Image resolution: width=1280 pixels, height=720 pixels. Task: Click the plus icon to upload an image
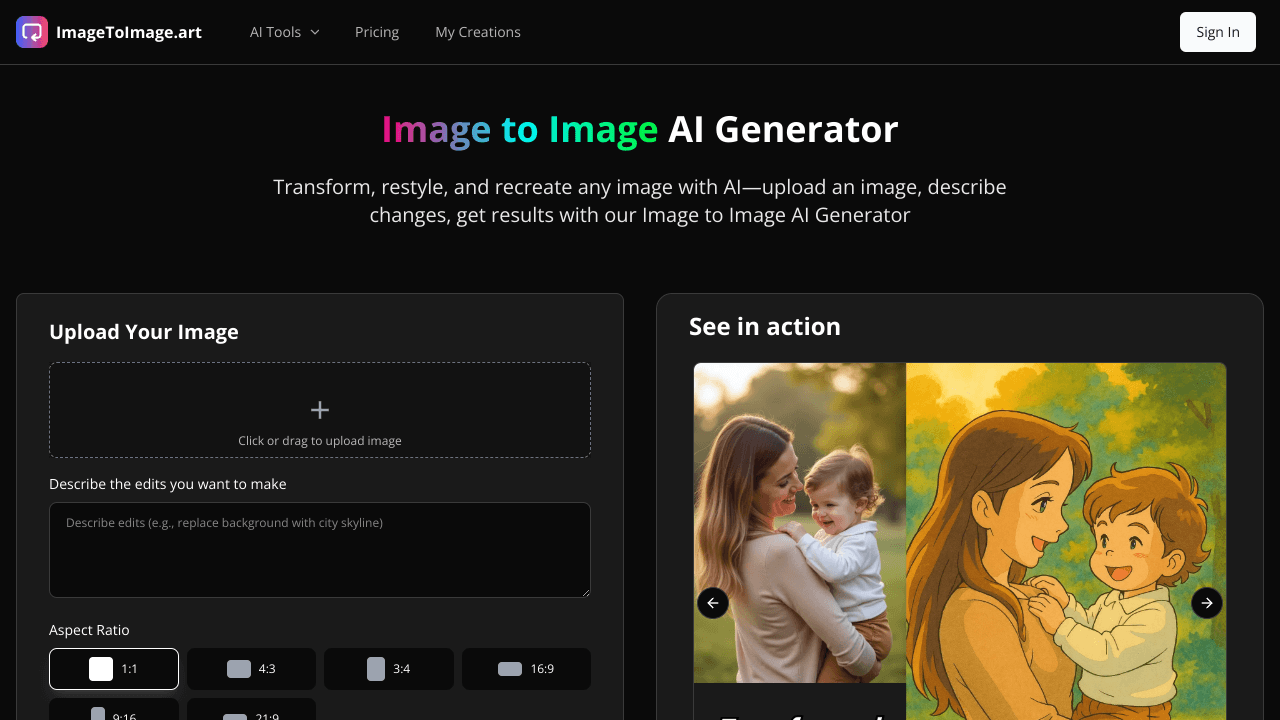(320, 409)
